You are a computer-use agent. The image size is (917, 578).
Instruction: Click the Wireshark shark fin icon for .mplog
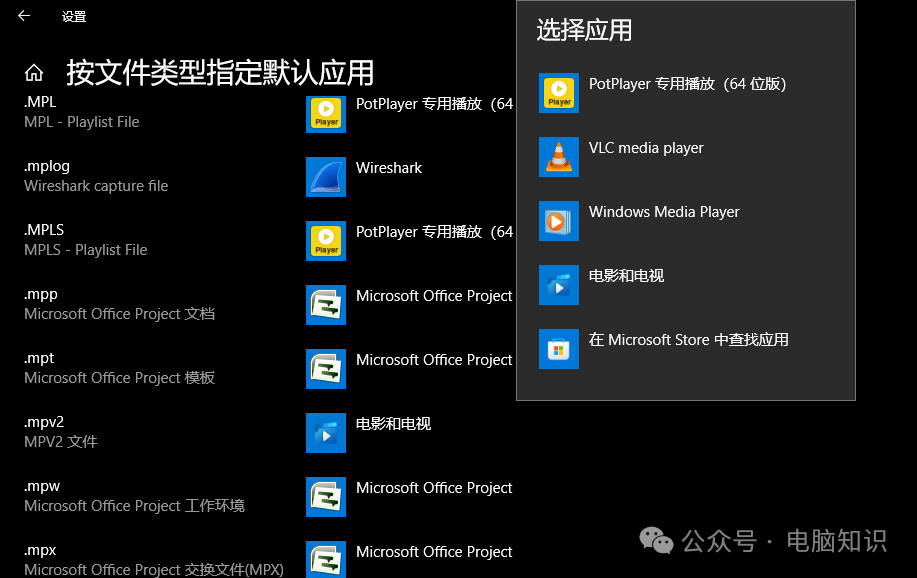326,177
